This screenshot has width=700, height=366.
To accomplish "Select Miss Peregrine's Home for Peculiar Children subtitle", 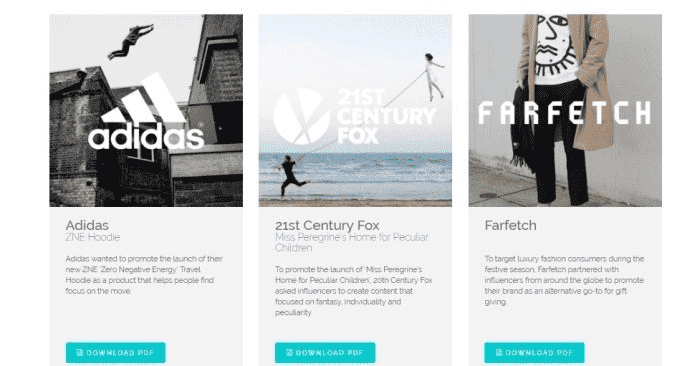I will [x=352, y=242].
